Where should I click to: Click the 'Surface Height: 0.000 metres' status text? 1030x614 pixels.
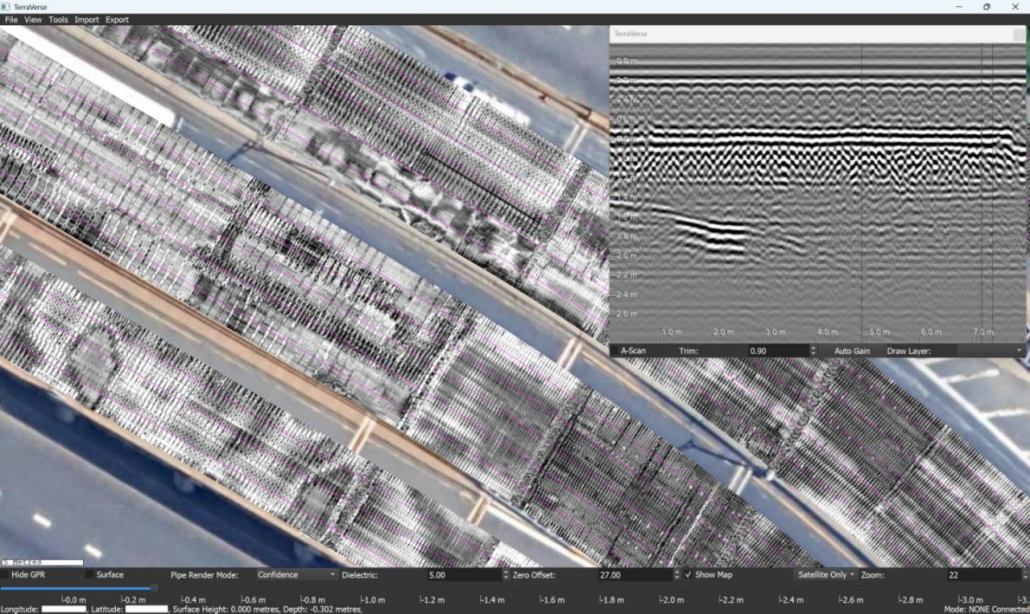(x=227, y=609)
